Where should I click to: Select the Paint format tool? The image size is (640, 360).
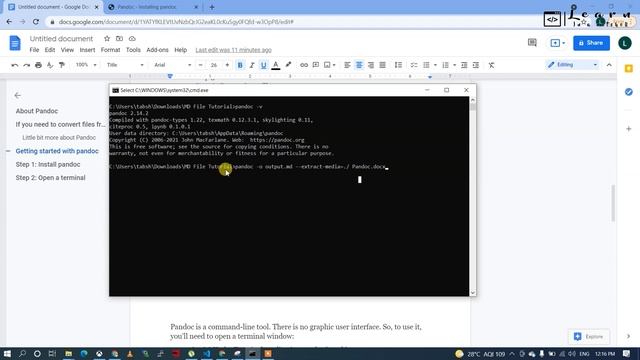62,65
